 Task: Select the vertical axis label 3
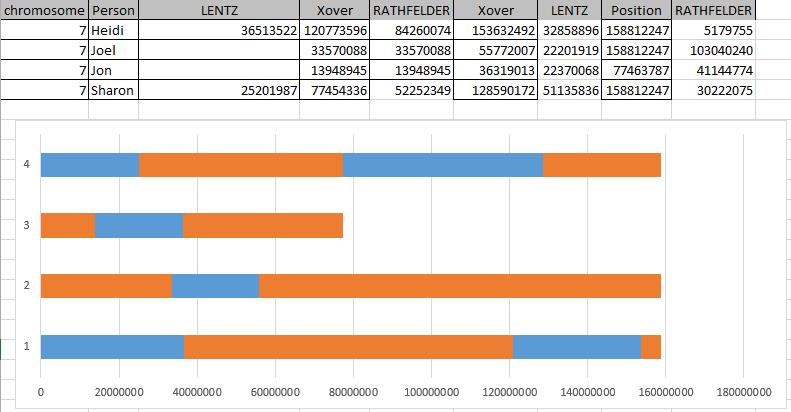point(25,225)
